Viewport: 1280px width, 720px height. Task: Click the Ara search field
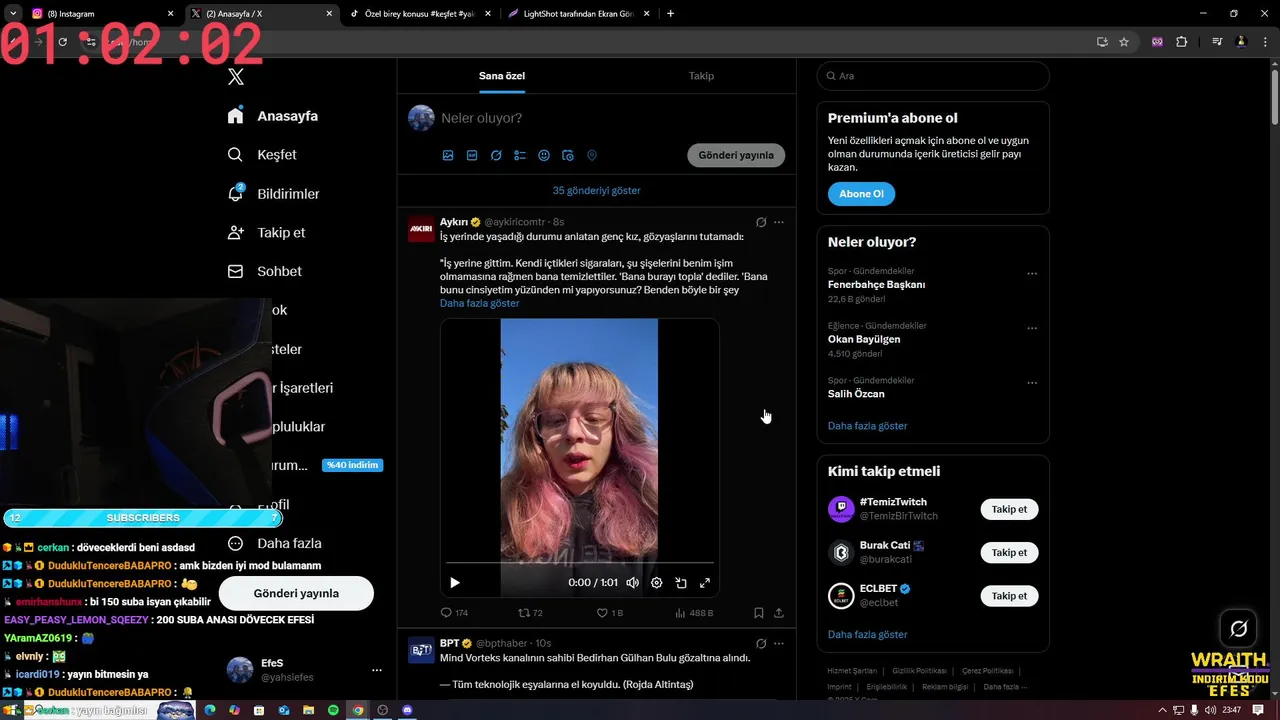pyautogui.click(x=933, y=76)
